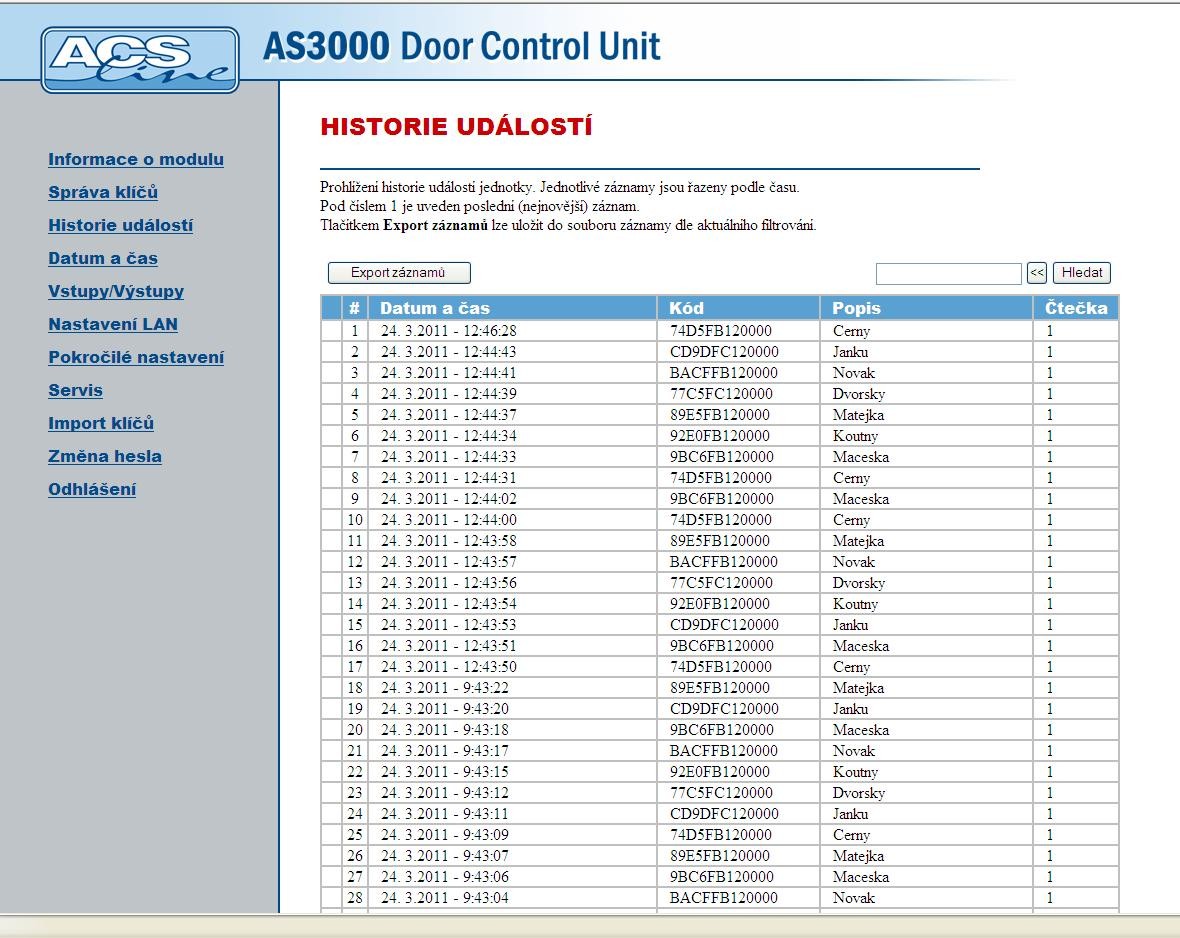Go to Správa klíčů
Viewport: 1180px width, 938px height.
(103, 193)
